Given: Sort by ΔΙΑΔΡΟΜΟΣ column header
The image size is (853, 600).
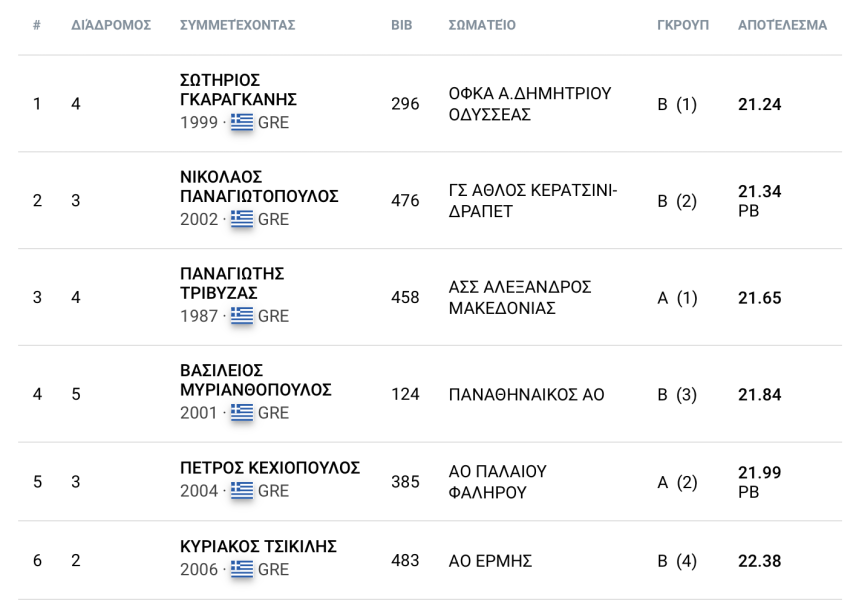Looking at the screenshot, I should [x=111, y=25].
